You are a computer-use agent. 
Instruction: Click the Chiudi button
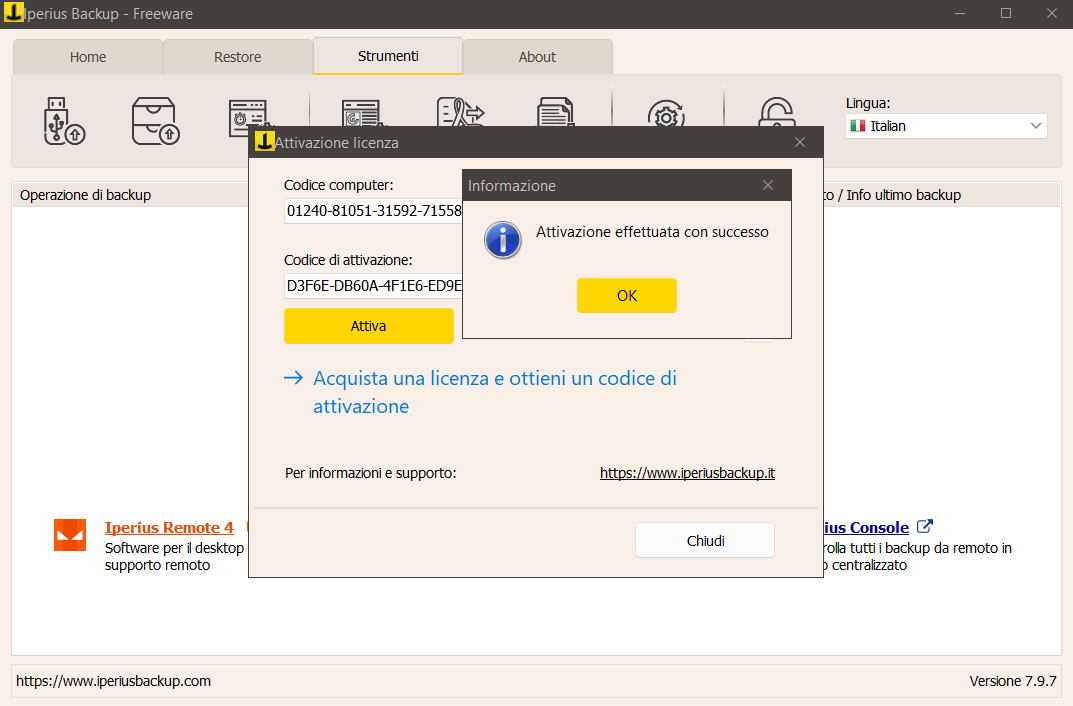(705, 540)
